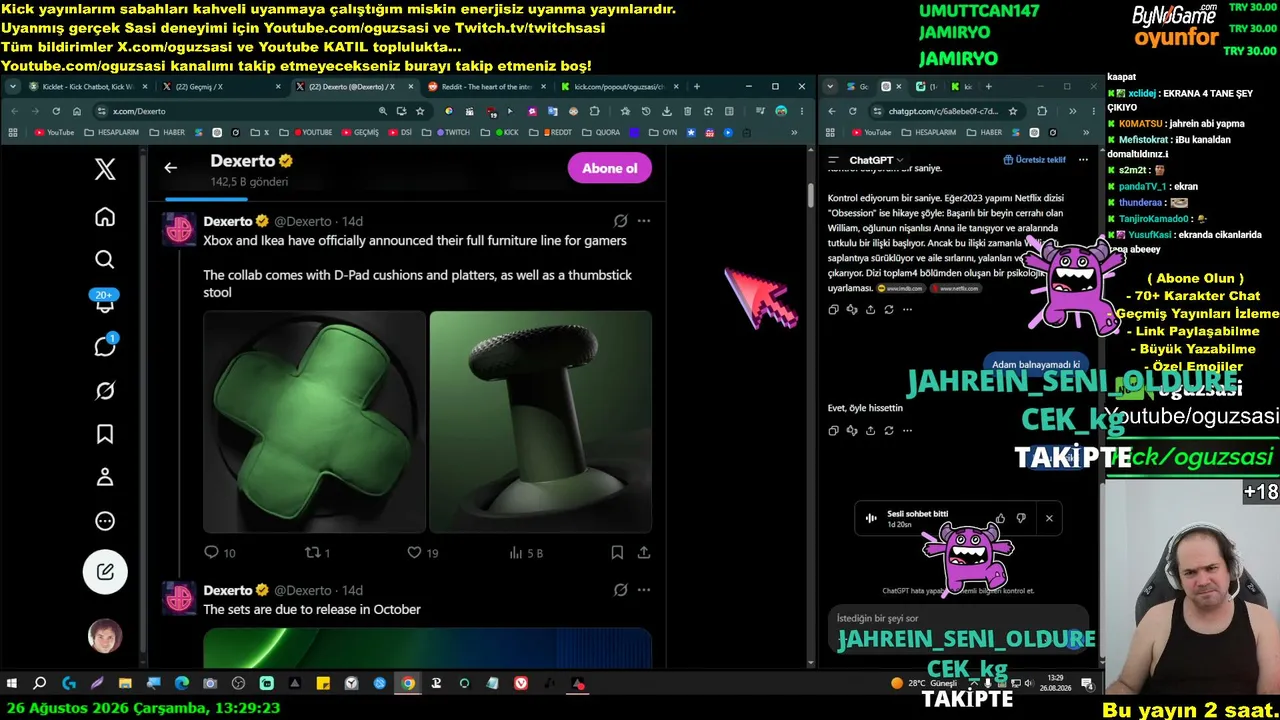Open the Ücretsiz teklif offer link
This screenshot has height=720, width=1280.
pos(1034,160)
